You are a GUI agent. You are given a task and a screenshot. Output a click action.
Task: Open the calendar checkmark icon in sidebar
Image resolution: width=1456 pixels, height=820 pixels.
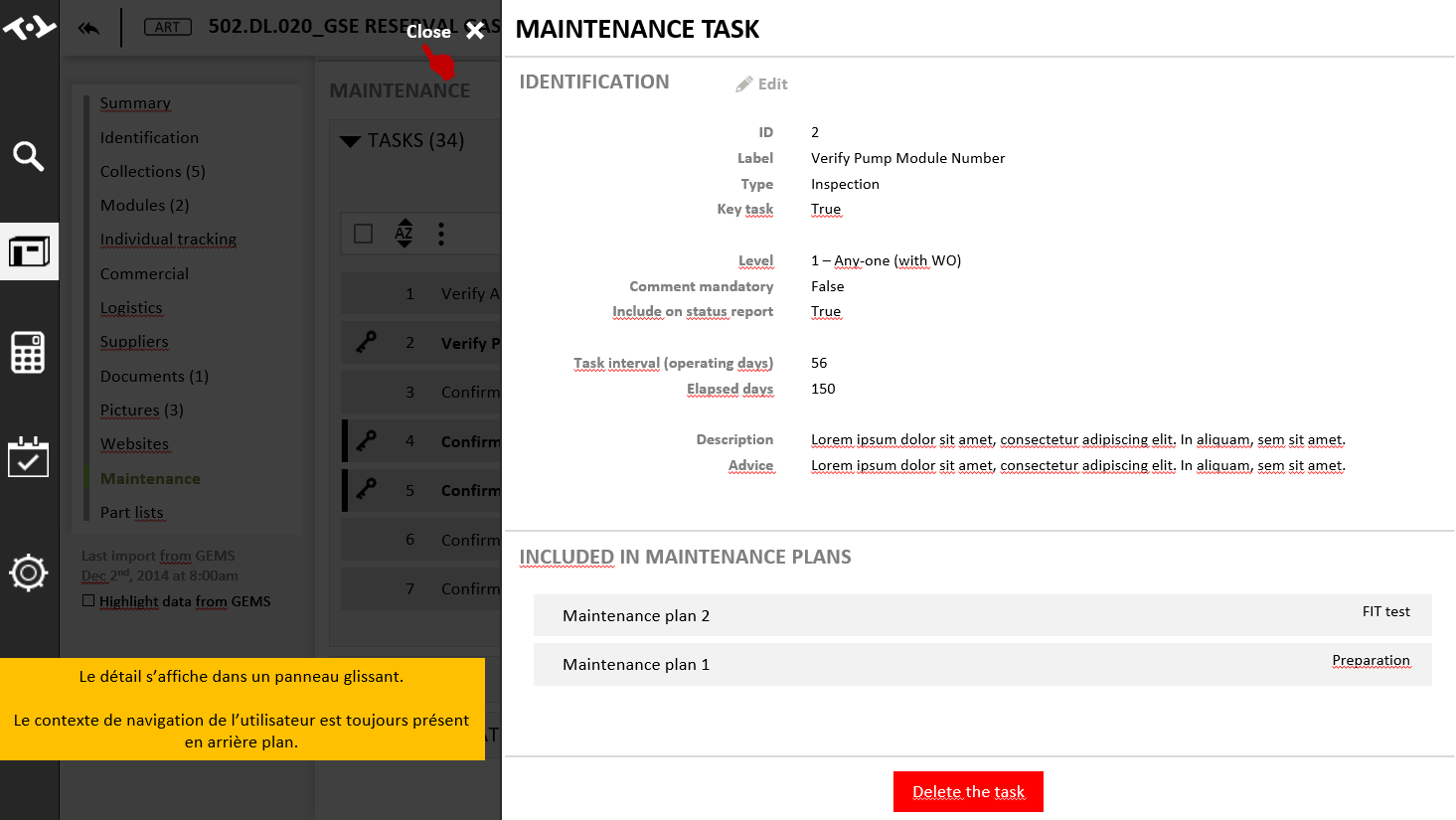click(x=28, y=456)
